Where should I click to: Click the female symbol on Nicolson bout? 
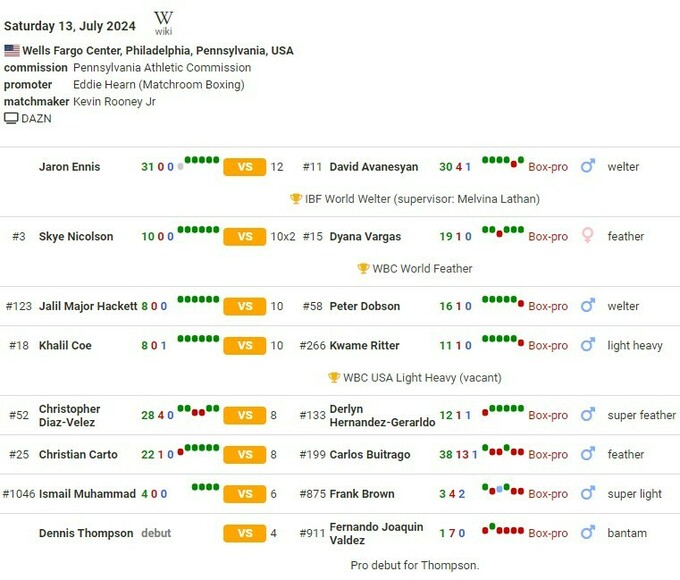click(x=588, y=236)
